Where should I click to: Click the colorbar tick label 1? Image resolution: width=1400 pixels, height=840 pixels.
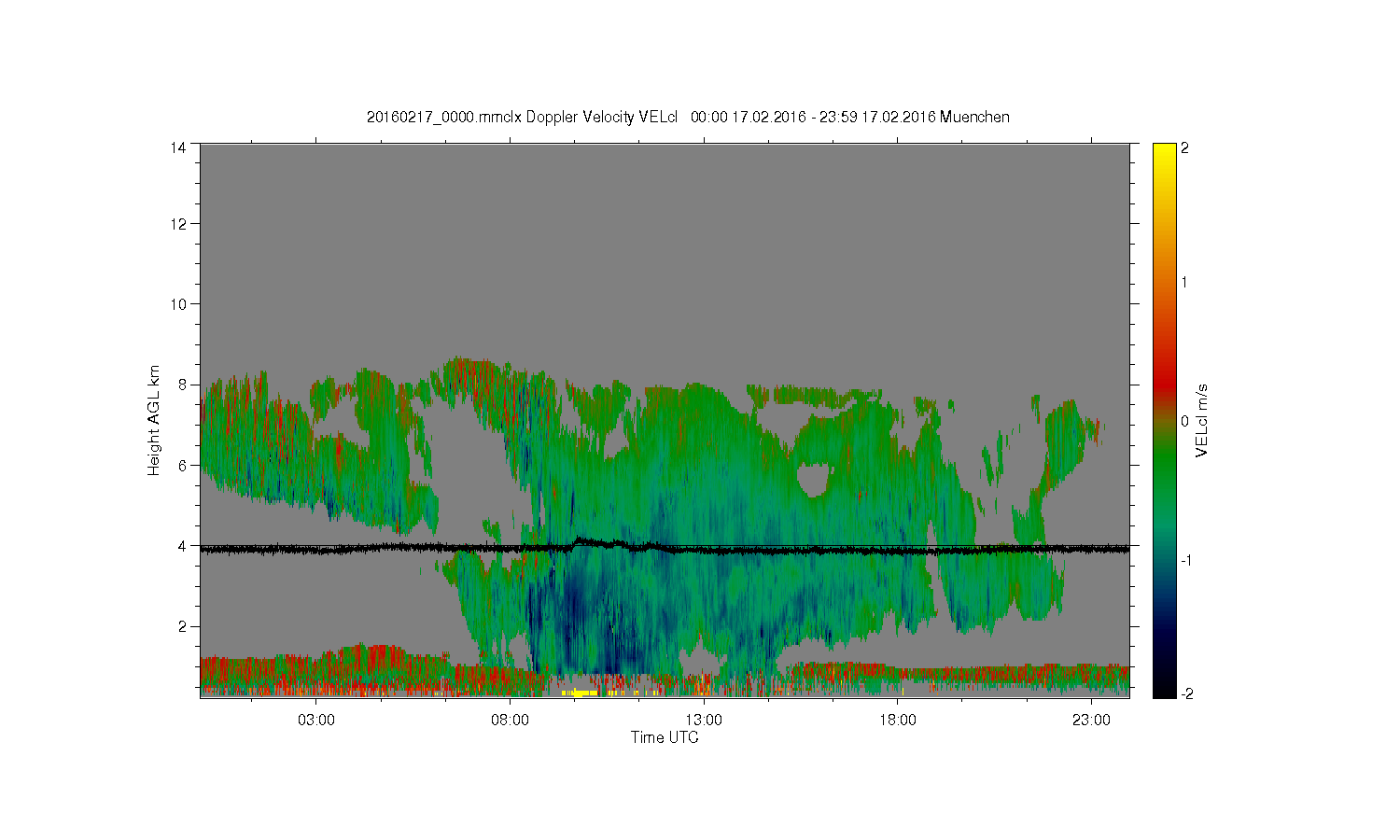coord(1185,282)
